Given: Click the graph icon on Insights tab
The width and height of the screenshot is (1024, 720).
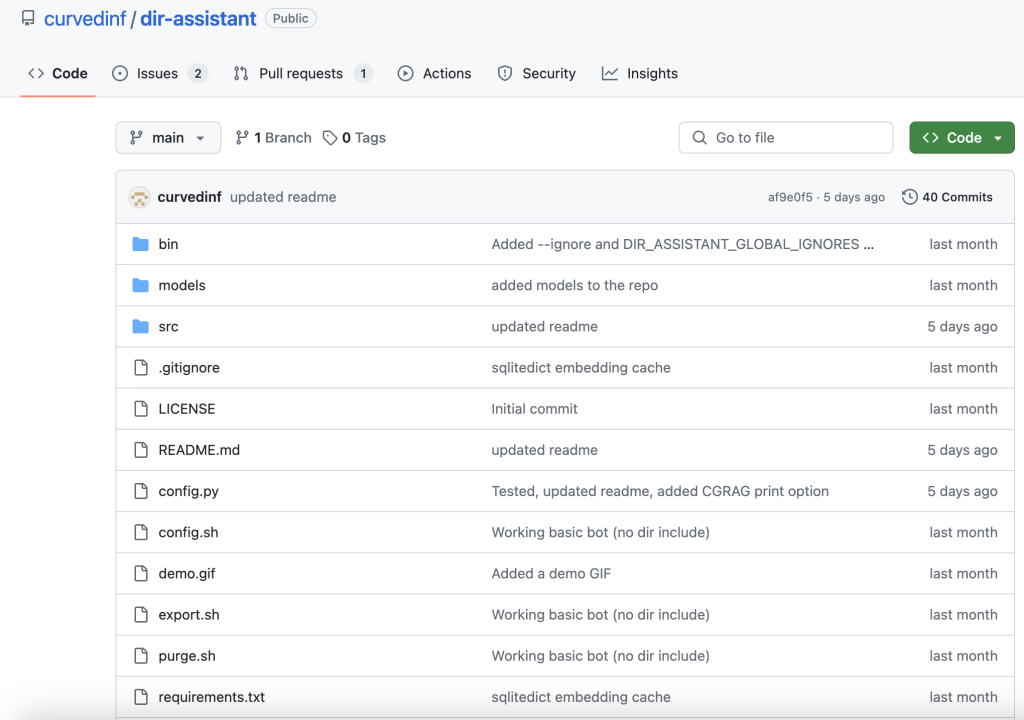Looking at the screenshot, I should (x=610, y=73).
